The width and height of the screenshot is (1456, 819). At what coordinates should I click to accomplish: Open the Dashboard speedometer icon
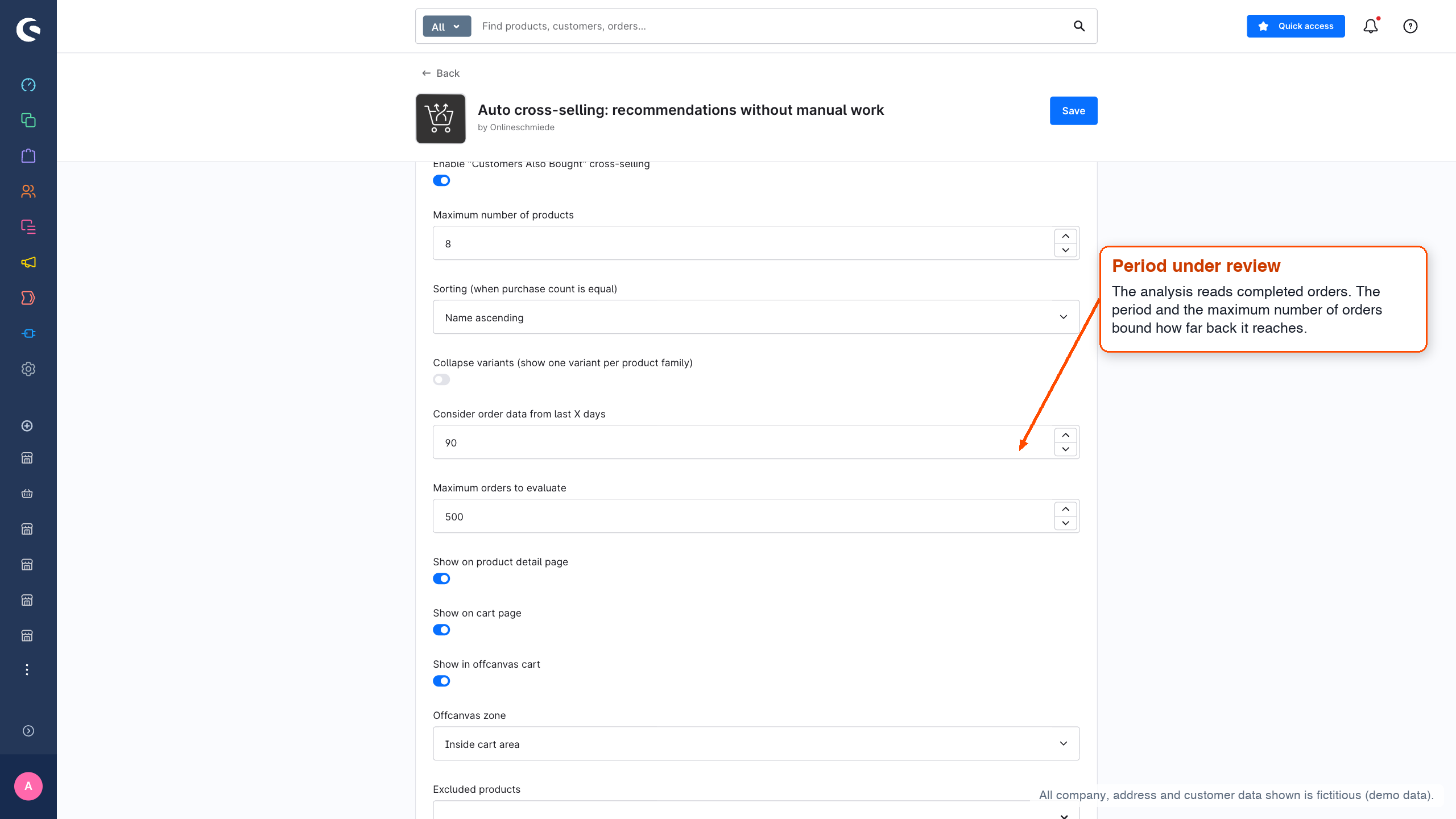coord(28,85)
